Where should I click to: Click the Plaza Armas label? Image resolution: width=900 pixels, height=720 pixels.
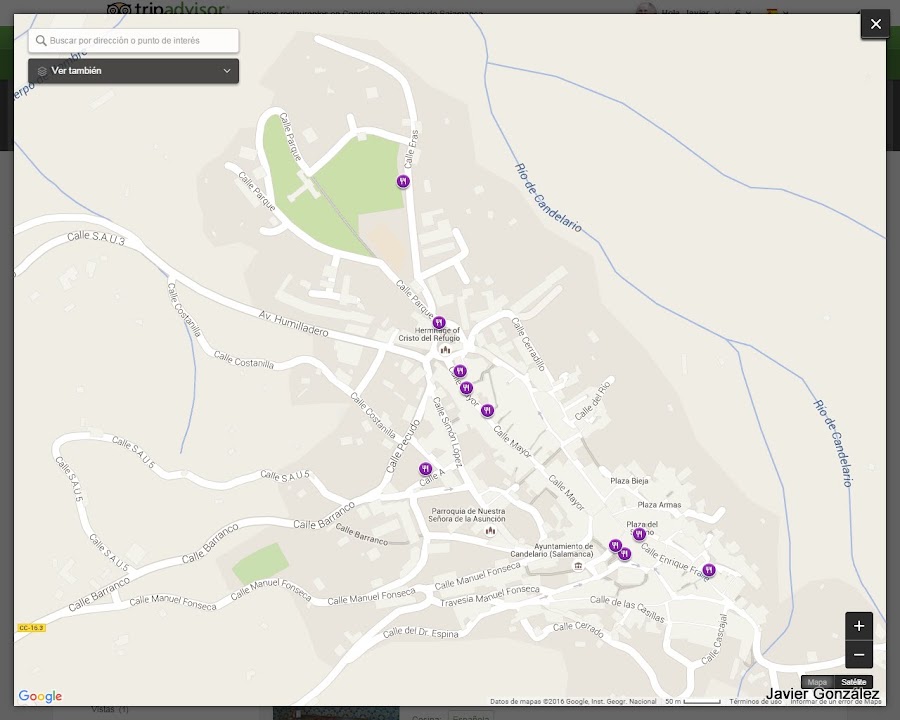pos(659,505)
